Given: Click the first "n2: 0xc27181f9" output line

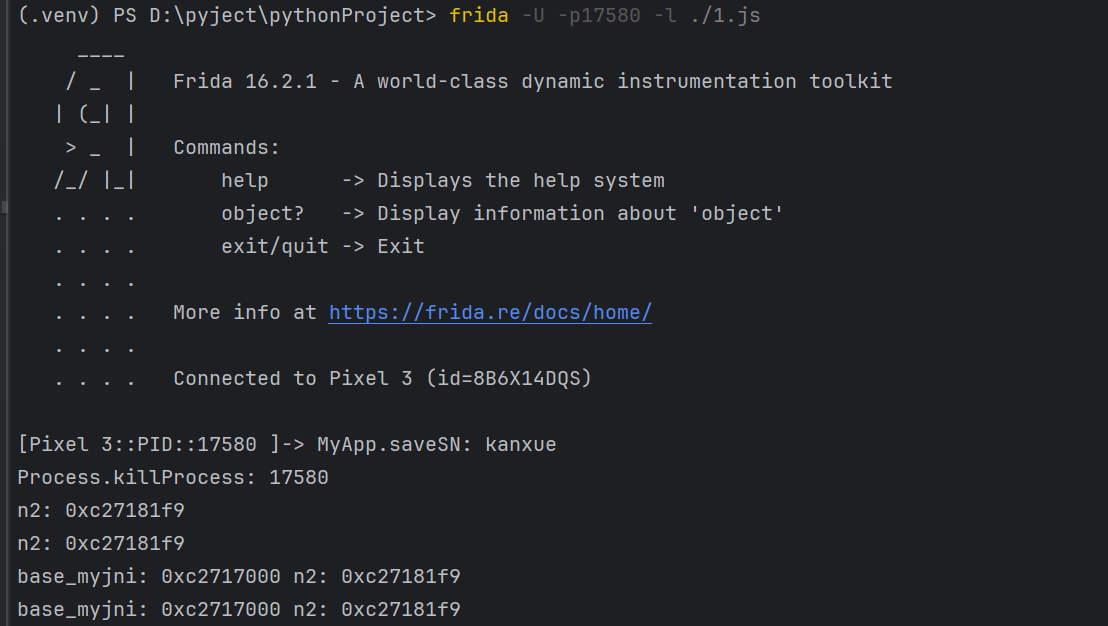Looking at the screenshot, I should tap(101, 511).
